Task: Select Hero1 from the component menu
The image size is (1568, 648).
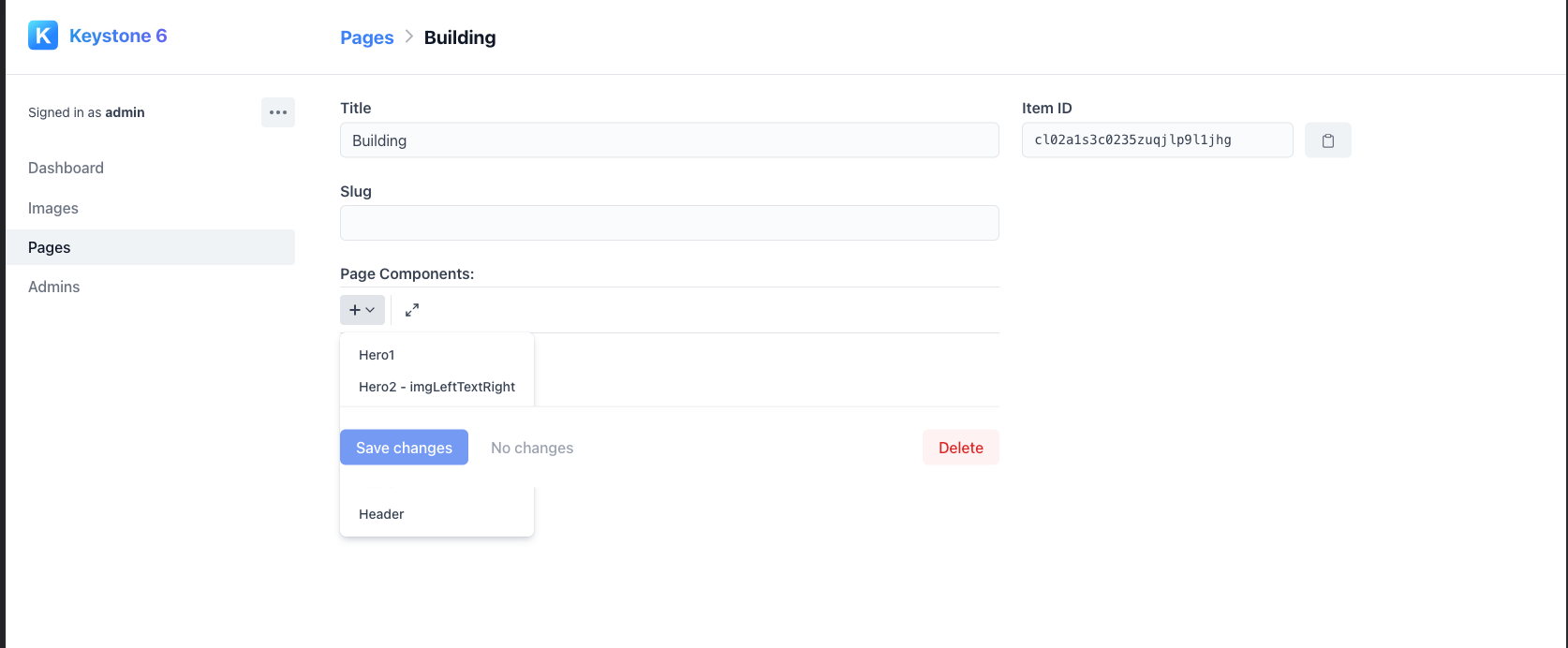Action: (x=376, y=354)
